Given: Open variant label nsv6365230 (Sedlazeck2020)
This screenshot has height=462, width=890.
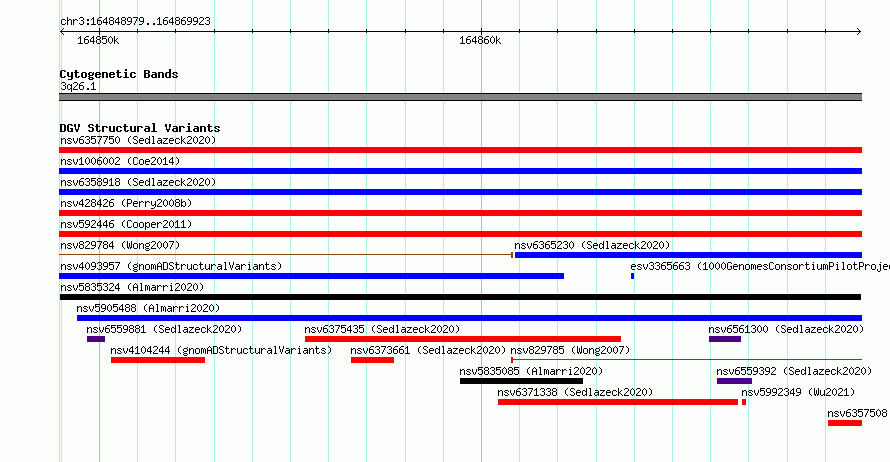Looking at the screenshot, I should coord(592,245).
